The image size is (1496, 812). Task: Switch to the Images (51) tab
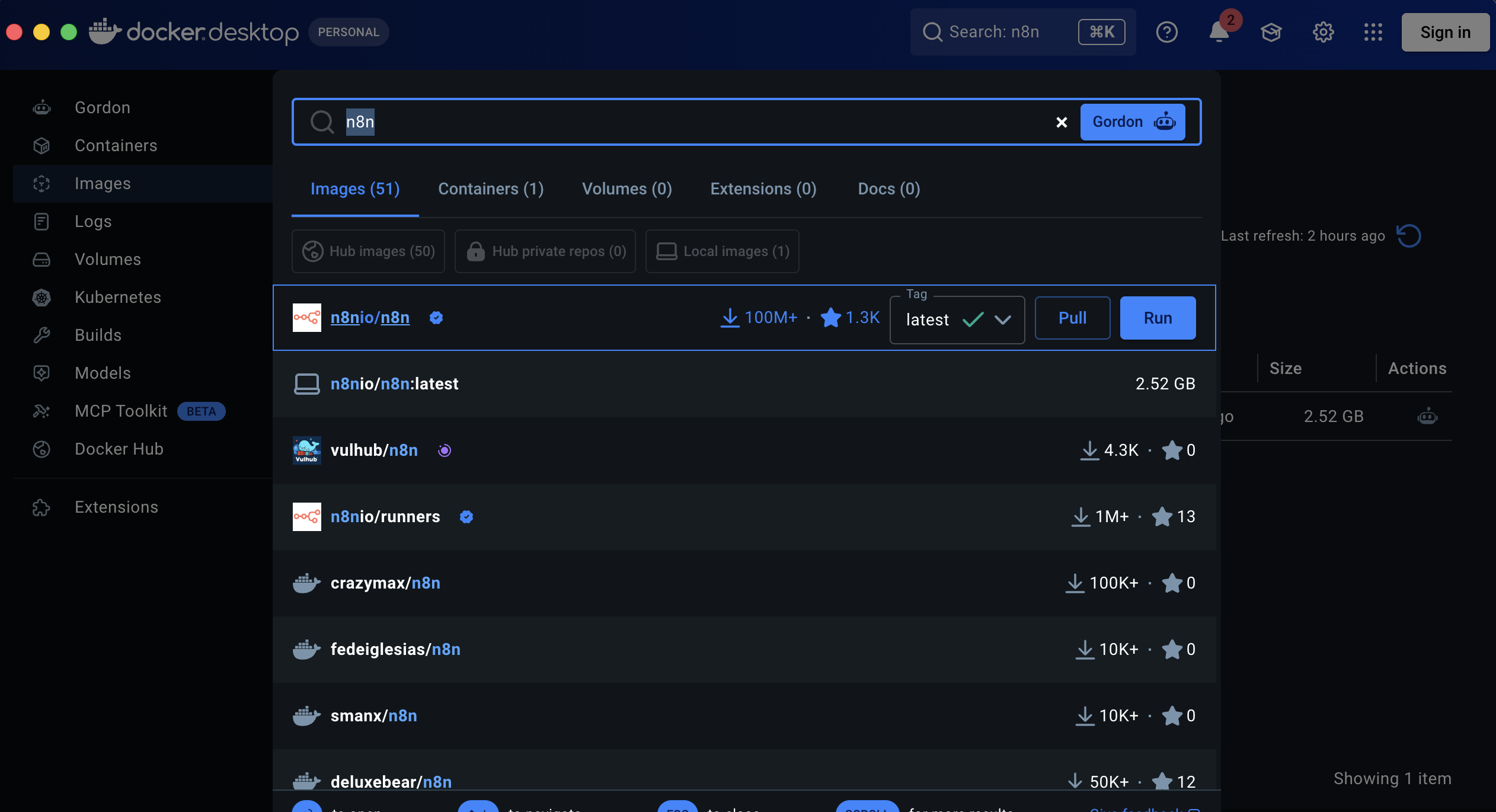pyautogui.click(x=355, y=189)
